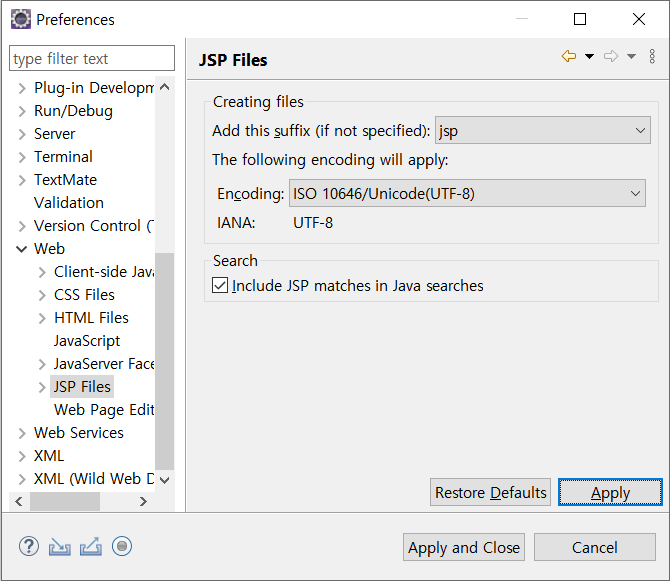Click the tree scroll down arrow
The height and width of the screenshot is (581, 670).
pos(165,480)
